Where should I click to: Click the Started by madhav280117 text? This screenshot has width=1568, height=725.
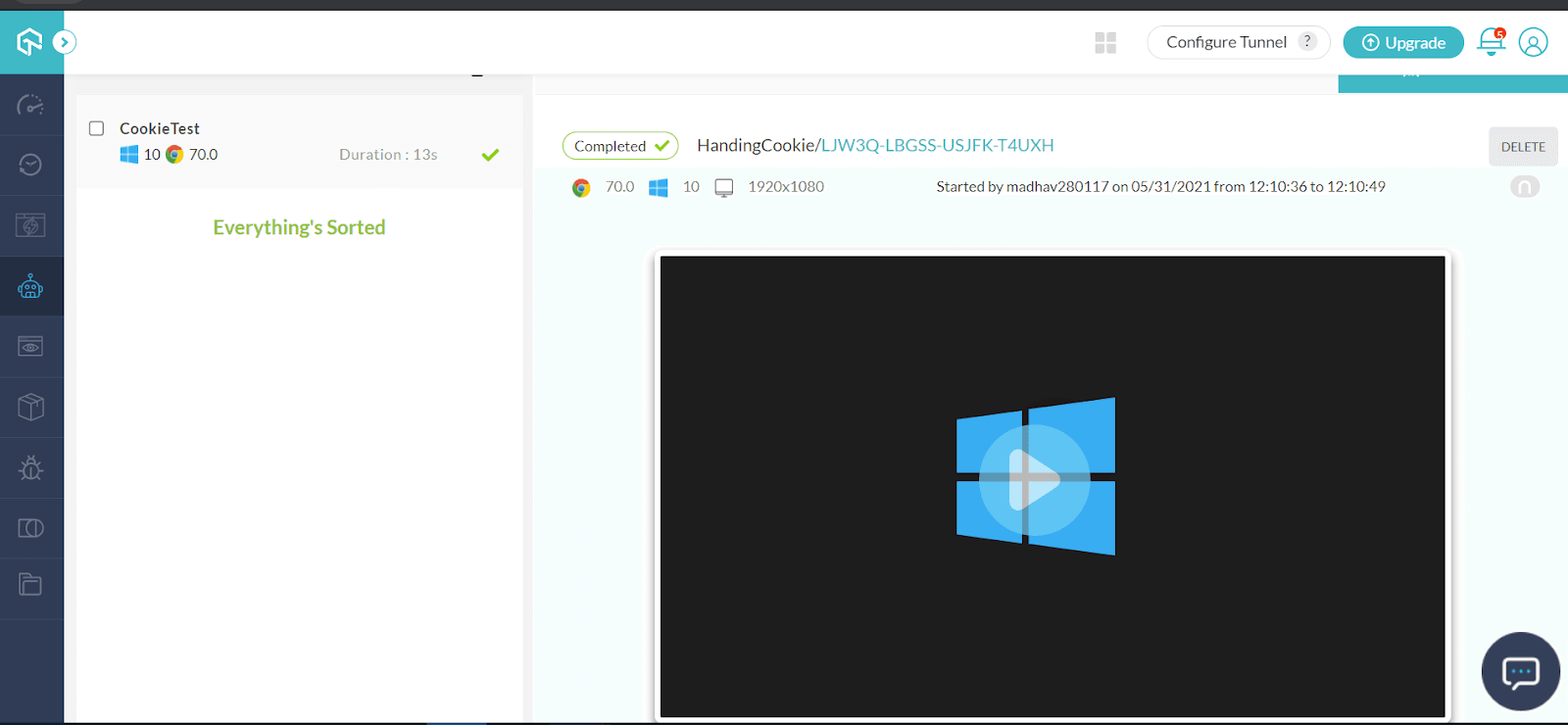(1160, 186)
